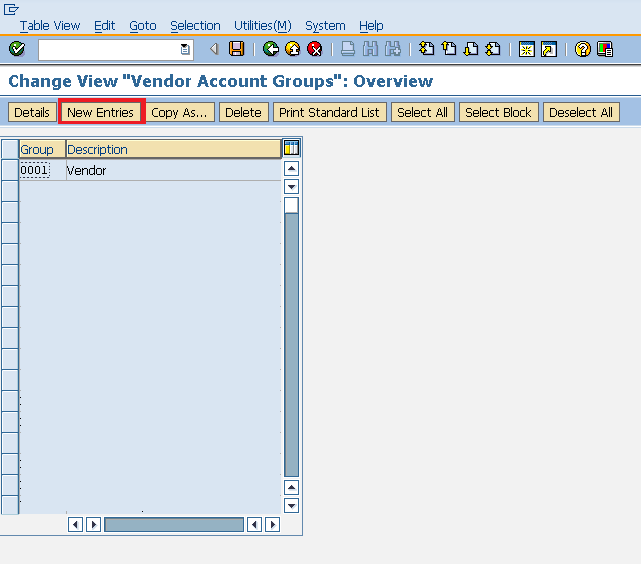This screenshot has width=641, height=564.
Task: Click the vertical scrollbar thumb
Action: tap(291, 205)
